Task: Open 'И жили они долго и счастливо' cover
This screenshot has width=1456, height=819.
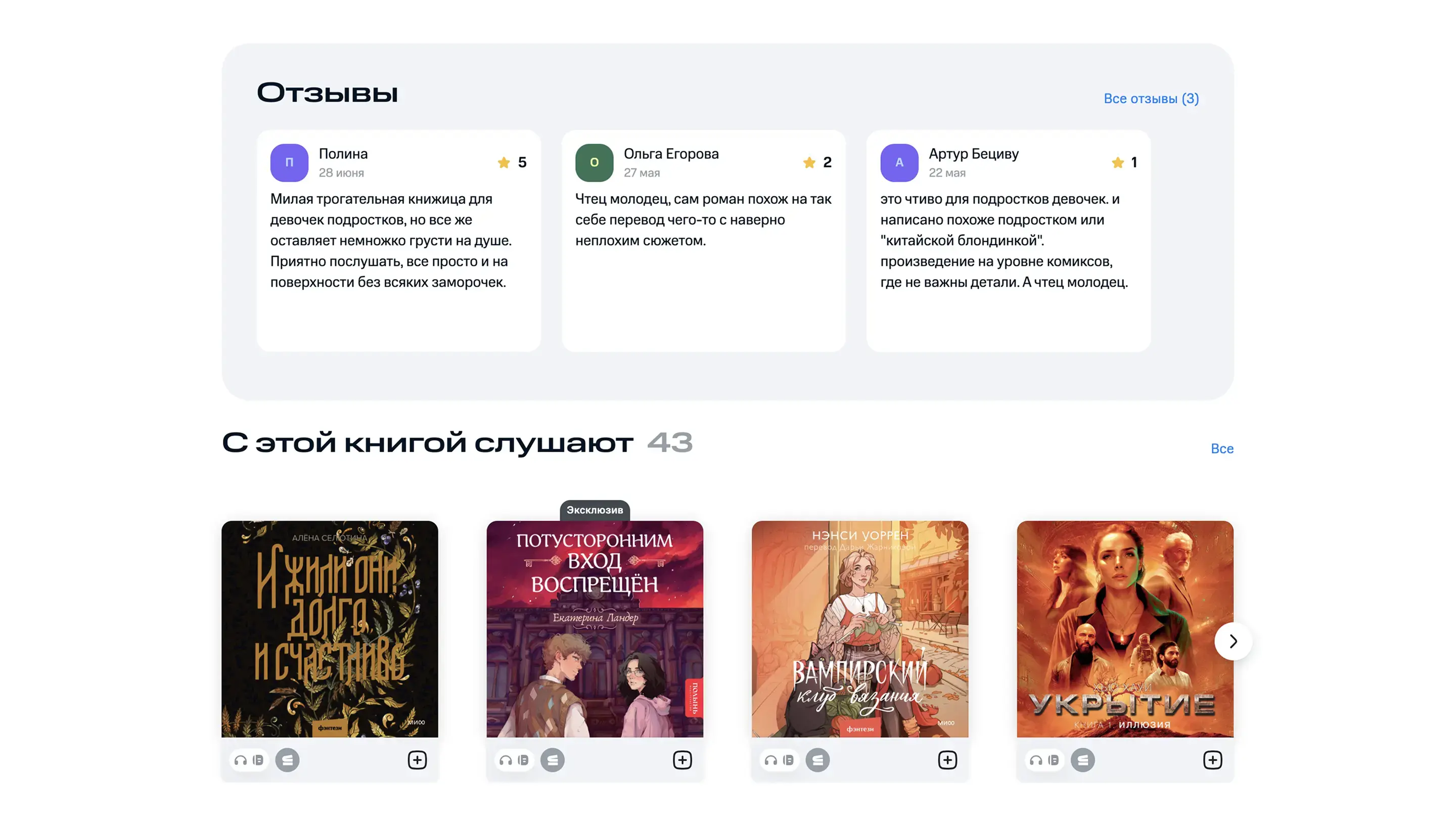Action: pyautogui.click(x=330, y=628)
